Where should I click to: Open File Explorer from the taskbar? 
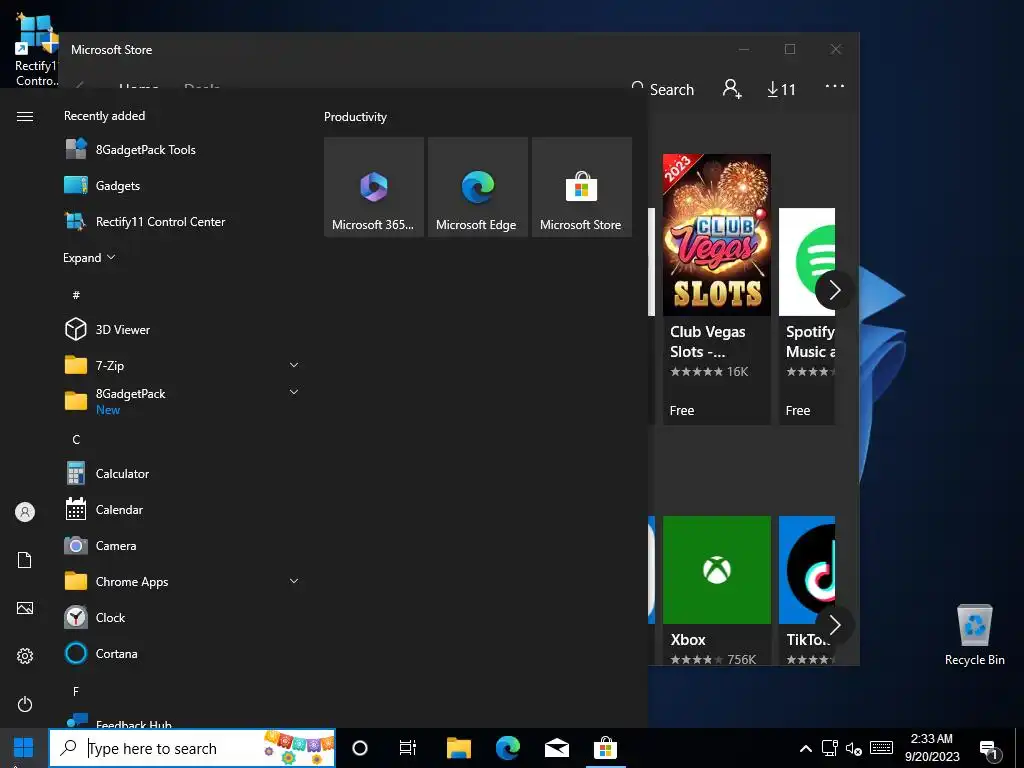tap(458, 748)
